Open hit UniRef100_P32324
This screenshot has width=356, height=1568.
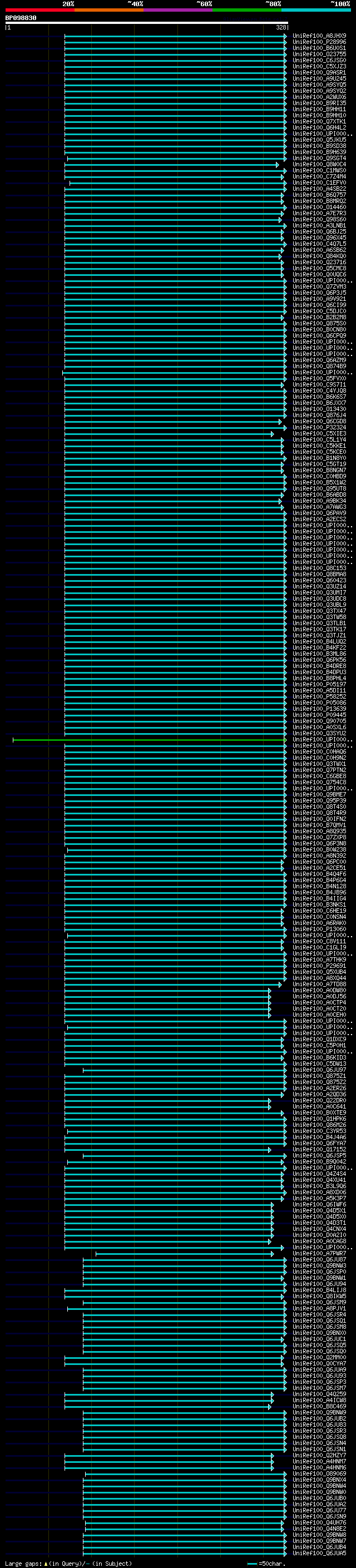tap(319, 427)
